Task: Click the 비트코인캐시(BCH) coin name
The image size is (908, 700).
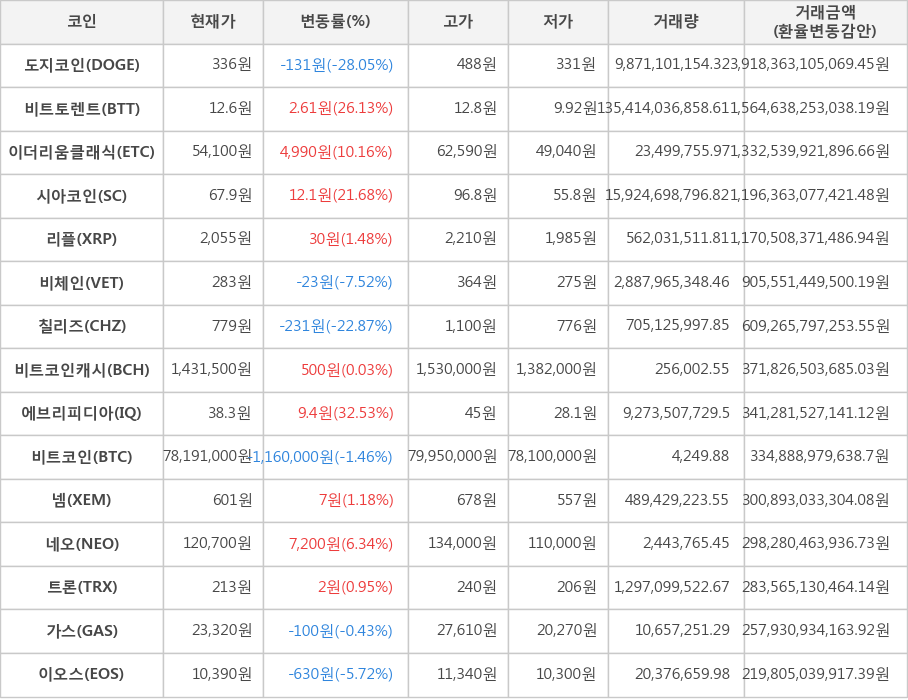Action: click(x=82, y=370)
